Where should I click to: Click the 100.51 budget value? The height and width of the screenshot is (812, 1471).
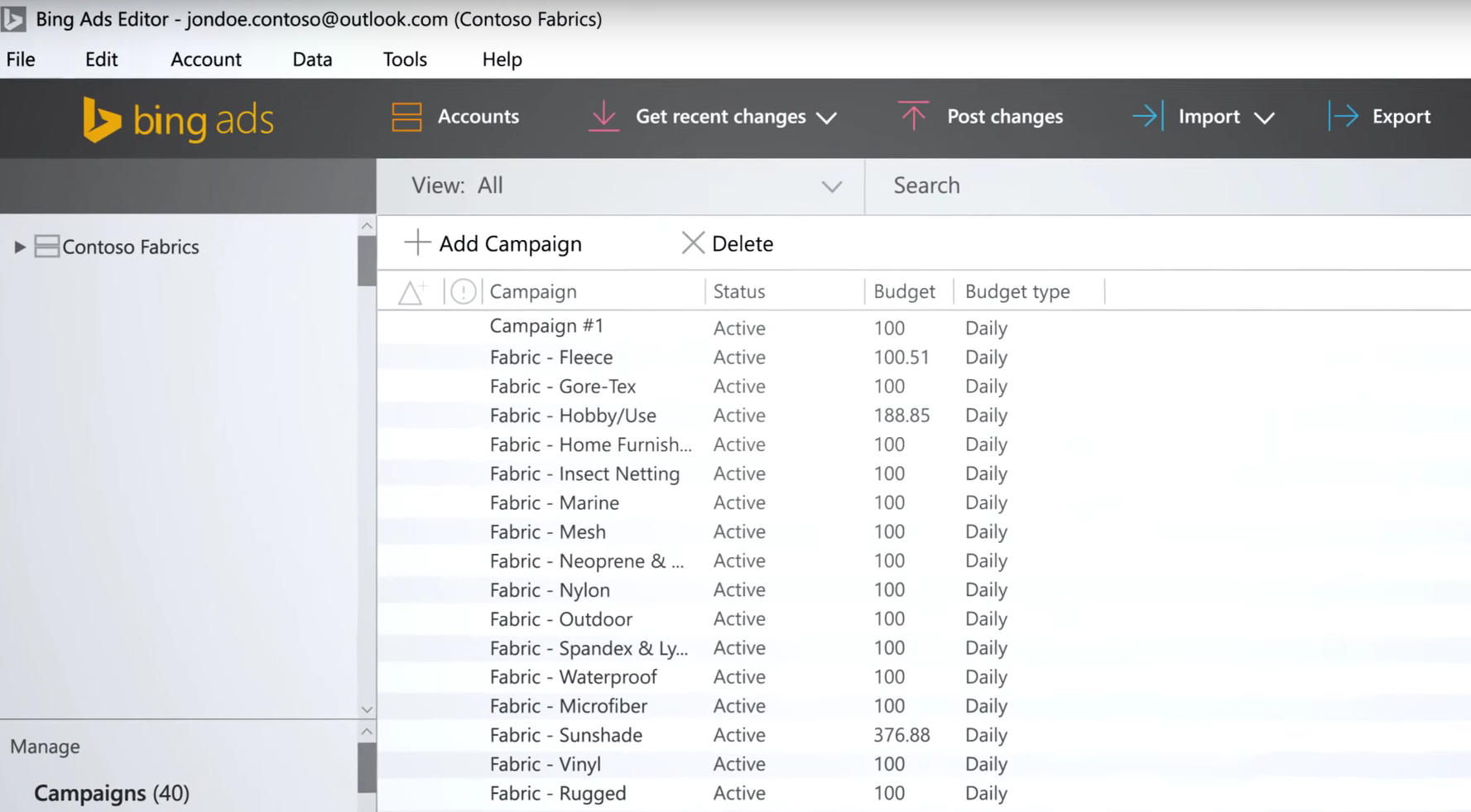[x=901, y=357]
